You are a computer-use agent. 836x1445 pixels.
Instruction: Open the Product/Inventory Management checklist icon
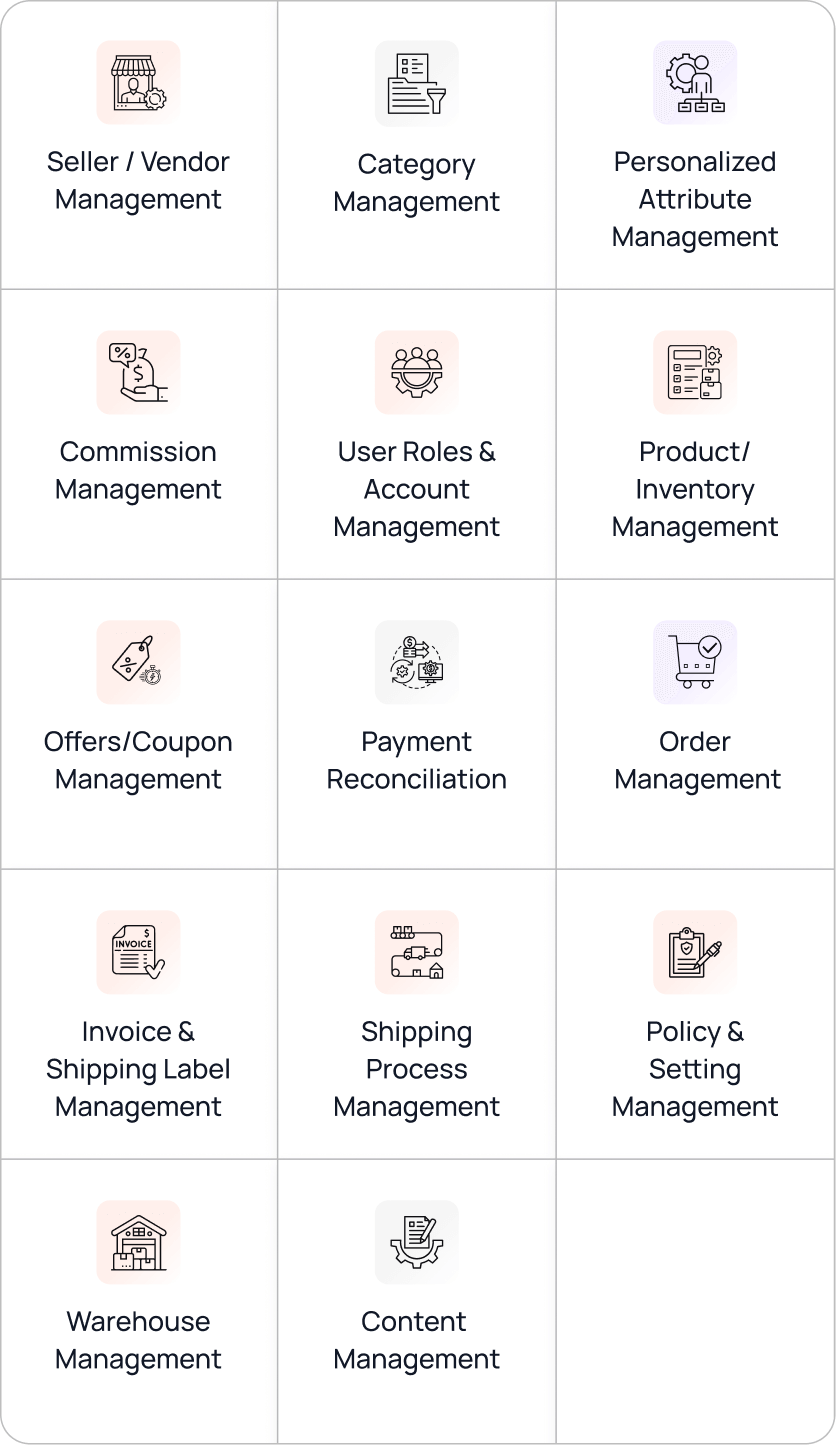pyautogui.click(x=695, y=372)
